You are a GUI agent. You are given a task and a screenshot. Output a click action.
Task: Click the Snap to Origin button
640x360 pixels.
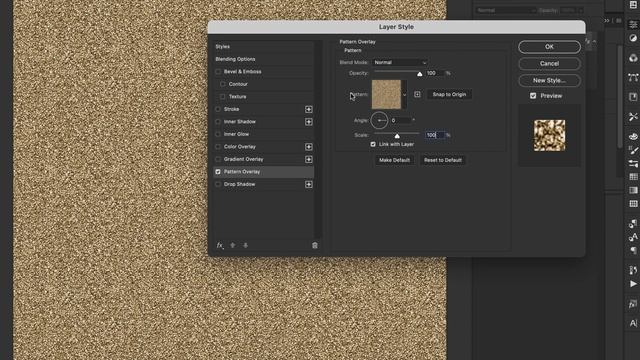(x=449, y=94)
